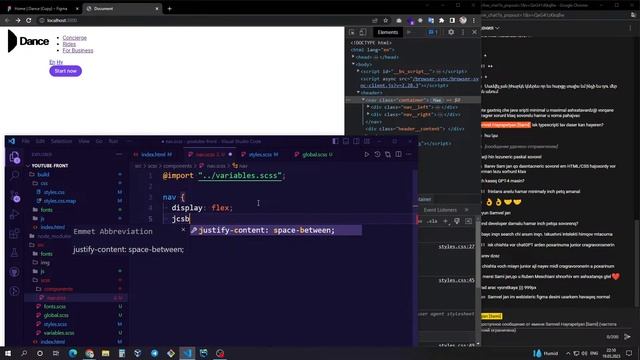Click the DevTools inspect element picker icon
Image resolution: width=640 pixels, height=360 pixels.
[352, 32]
